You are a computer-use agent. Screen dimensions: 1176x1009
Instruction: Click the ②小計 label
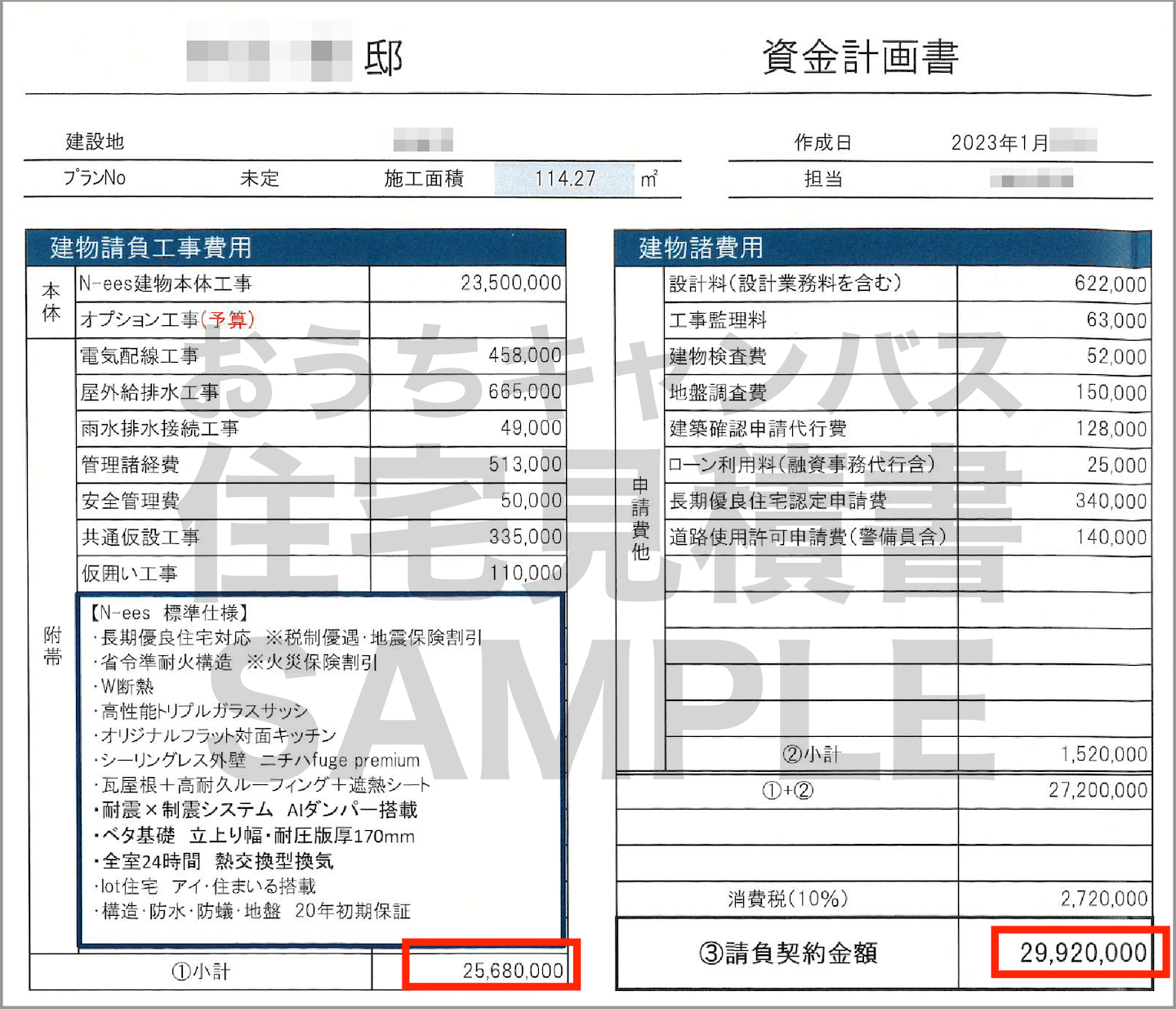(x=811, y=754)
